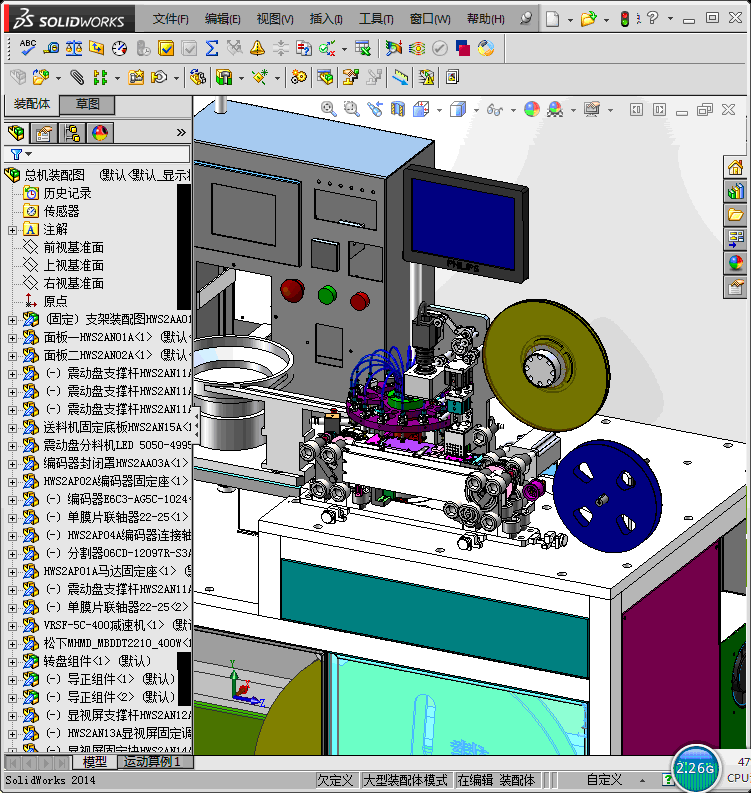Image resolution: width=751 pixels, height=793 pixels.
Task: Open View Orientation dropdown arrow
Action: point(439,110)
